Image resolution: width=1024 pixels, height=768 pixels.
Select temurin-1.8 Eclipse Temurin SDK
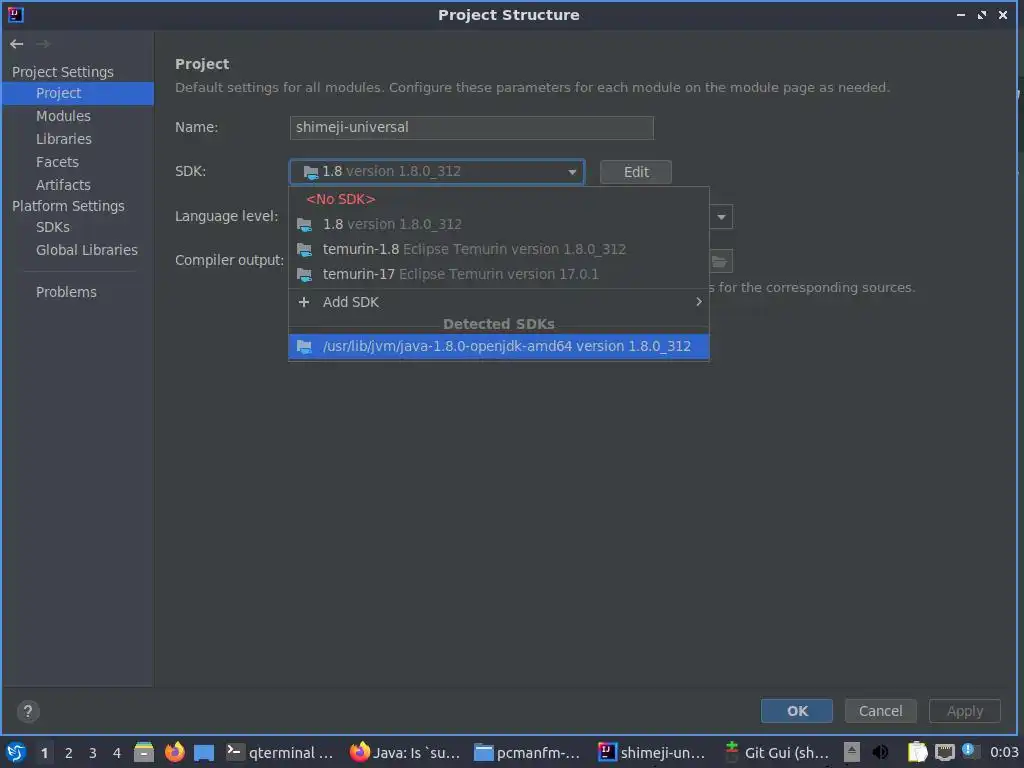coord(498,249)
